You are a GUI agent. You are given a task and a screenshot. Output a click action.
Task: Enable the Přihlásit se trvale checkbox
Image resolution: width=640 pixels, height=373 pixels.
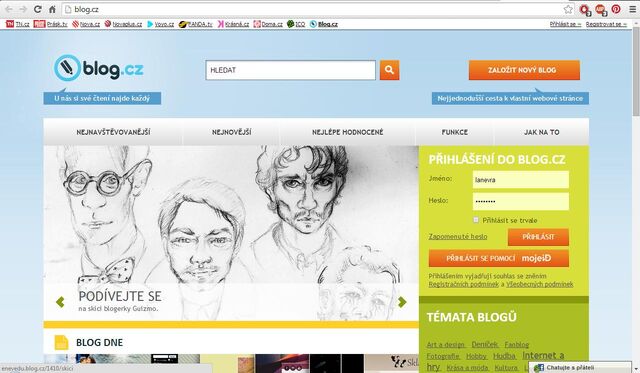click(476, 220)
